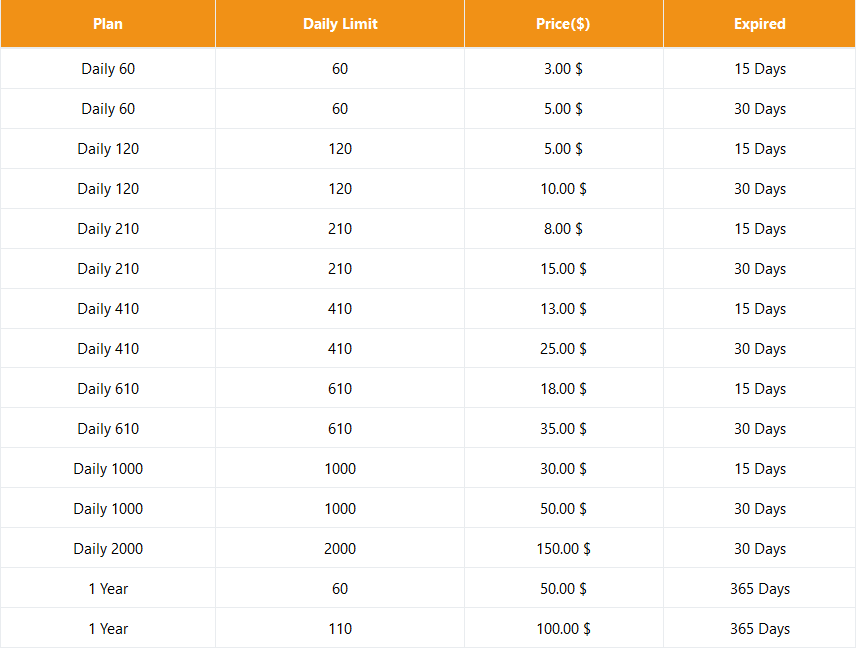Click 5.00 $ in the Daily 60 row

(563, 109)
